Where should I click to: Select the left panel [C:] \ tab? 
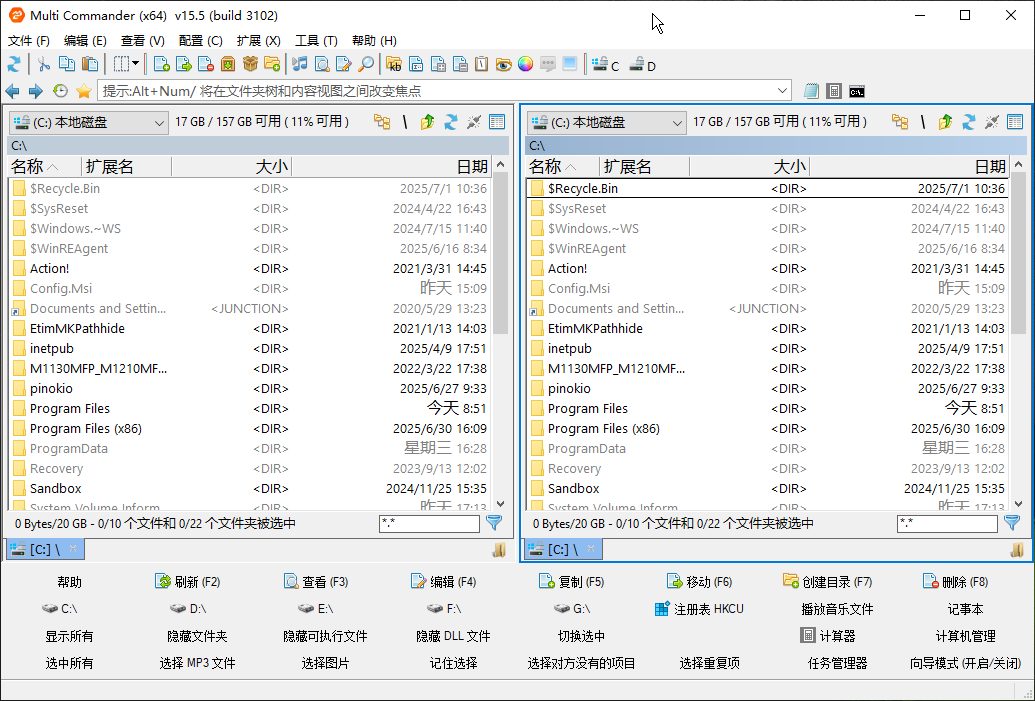45,549
